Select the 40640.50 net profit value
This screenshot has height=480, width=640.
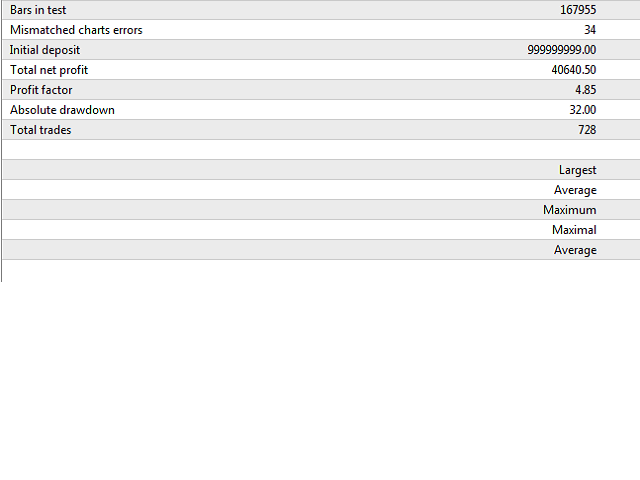pyautogui.click(x=573, y=70)
